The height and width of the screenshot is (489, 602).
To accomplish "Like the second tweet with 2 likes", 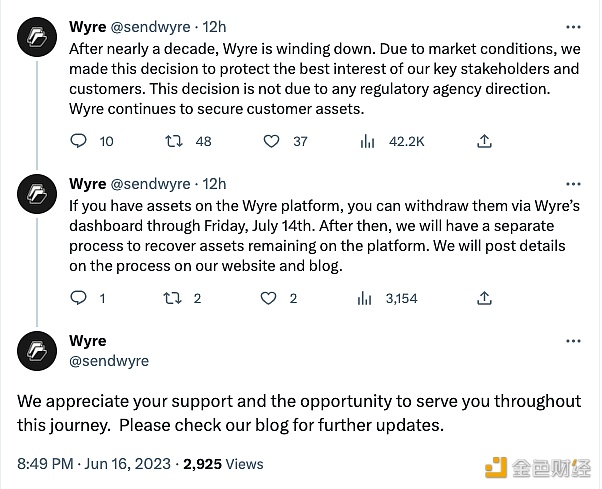I will pos(268,298).
